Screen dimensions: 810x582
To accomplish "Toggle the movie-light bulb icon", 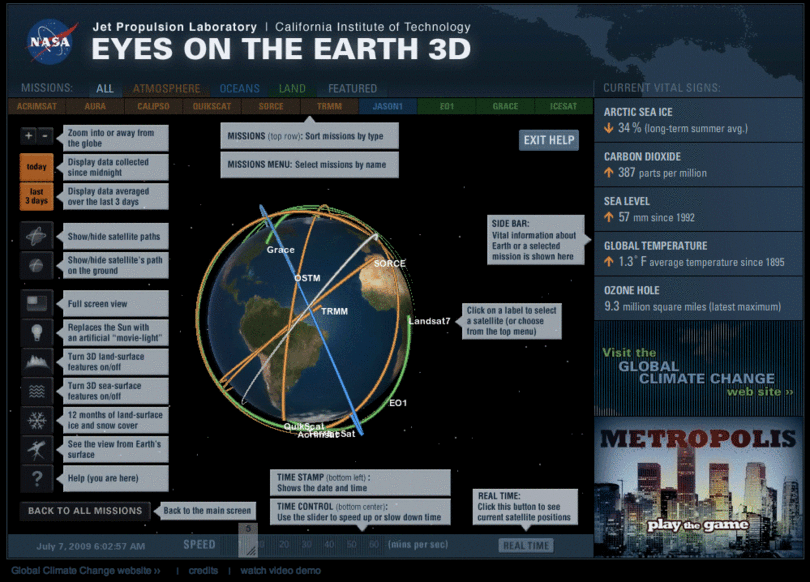I will 36,333.
